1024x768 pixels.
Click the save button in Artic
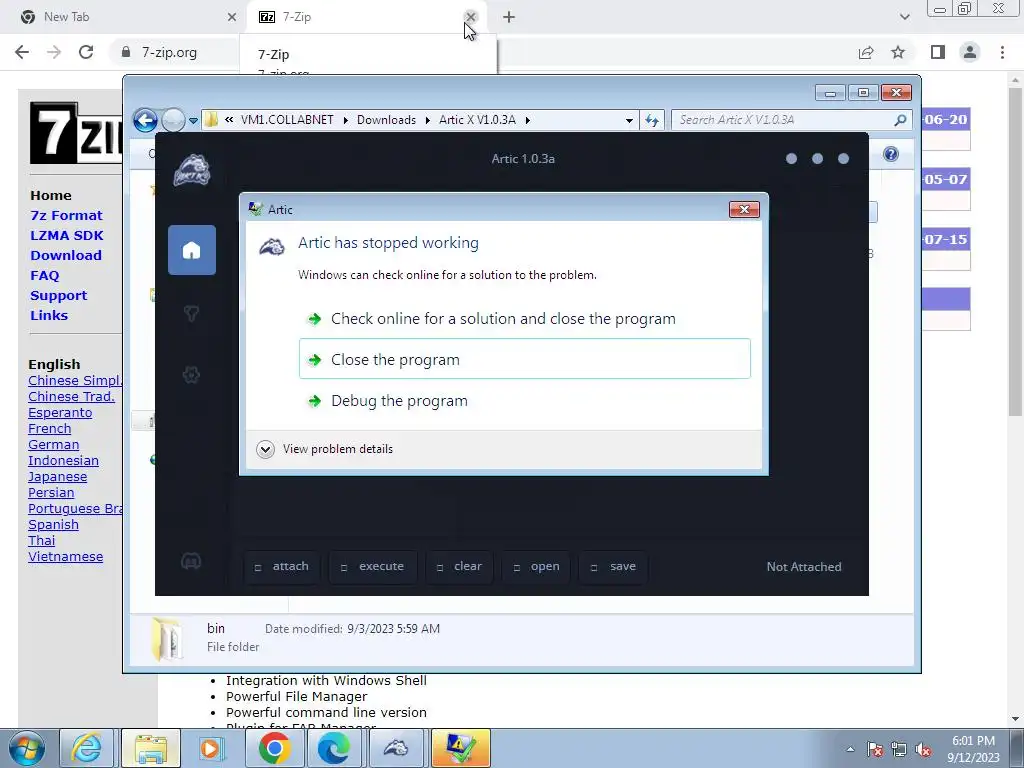(613, 566)
